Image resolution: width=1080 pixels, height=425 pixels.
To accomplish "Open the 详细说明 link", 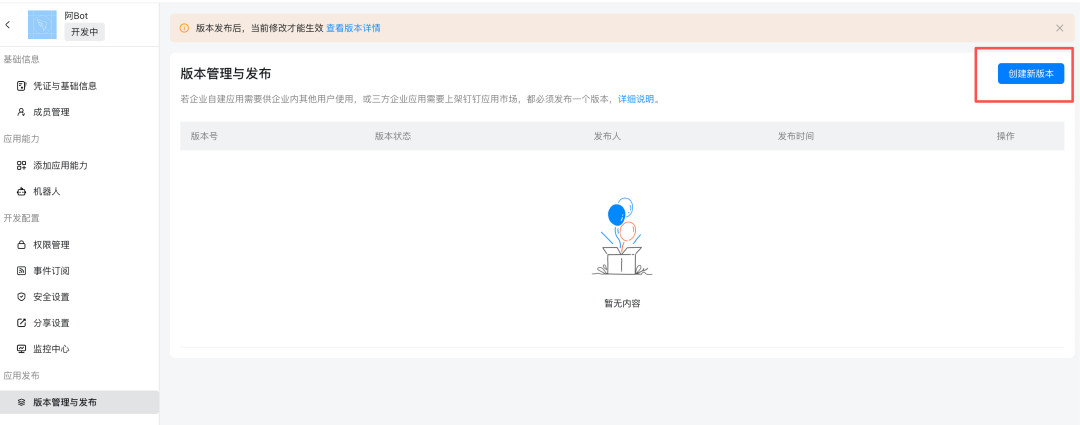I will (x=636, y=99).
